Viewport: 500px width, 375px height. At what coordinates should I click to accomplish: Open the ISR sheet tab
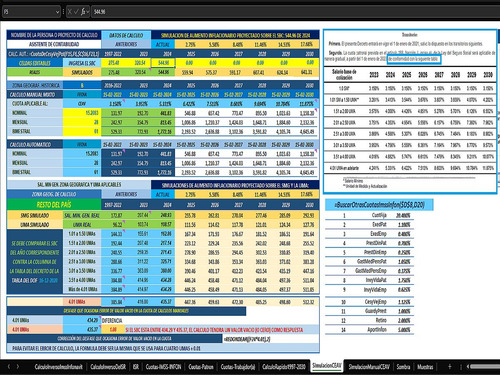point(136,367)
